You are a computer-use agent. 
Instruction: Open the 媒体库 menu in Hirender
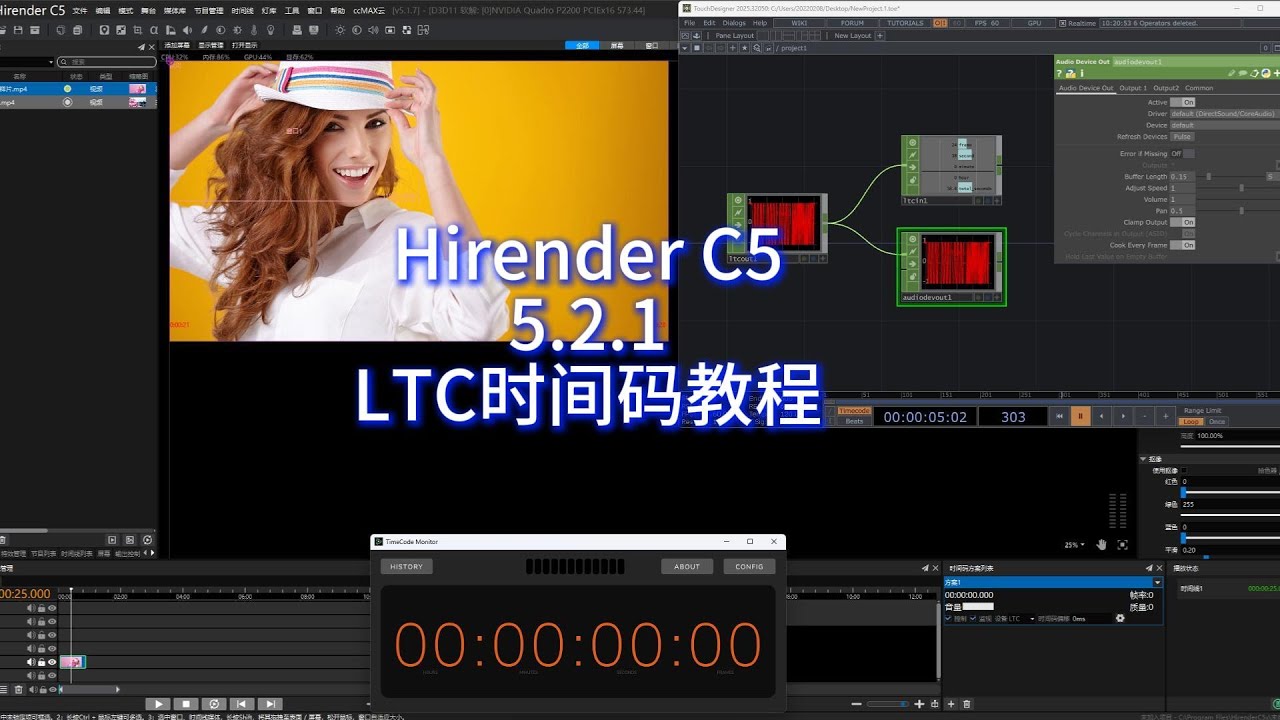click(174, 11)
